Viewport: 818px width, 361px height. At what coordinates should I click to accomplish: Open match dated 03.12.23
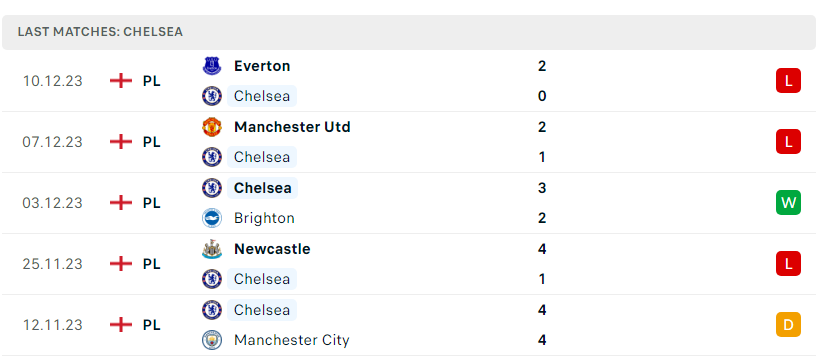pyautogui.click(x=409, y=203)
